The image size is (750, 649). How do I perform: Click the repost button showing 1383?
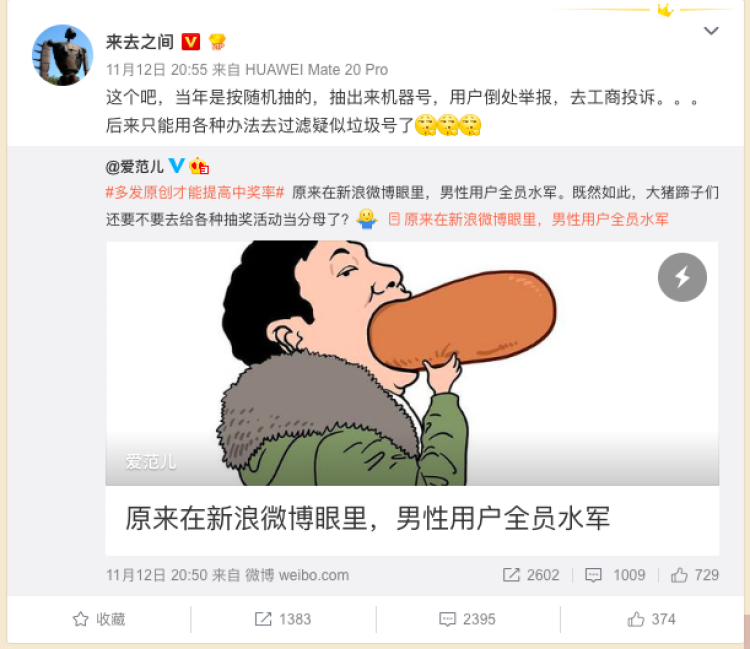283,619
